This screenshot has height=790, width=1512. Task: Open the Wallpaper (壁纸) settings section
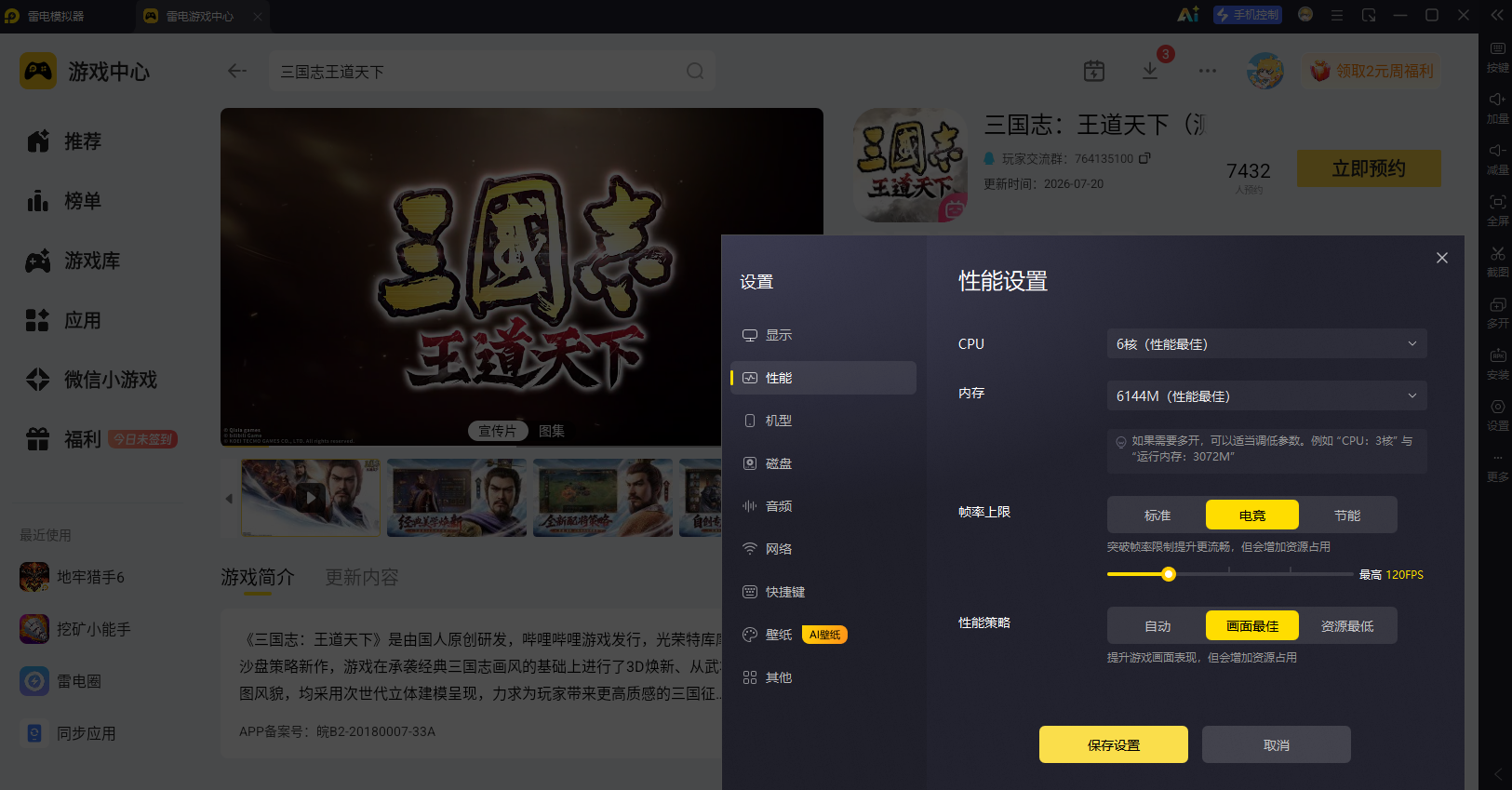pyautogui.click(x=823, y=635)
